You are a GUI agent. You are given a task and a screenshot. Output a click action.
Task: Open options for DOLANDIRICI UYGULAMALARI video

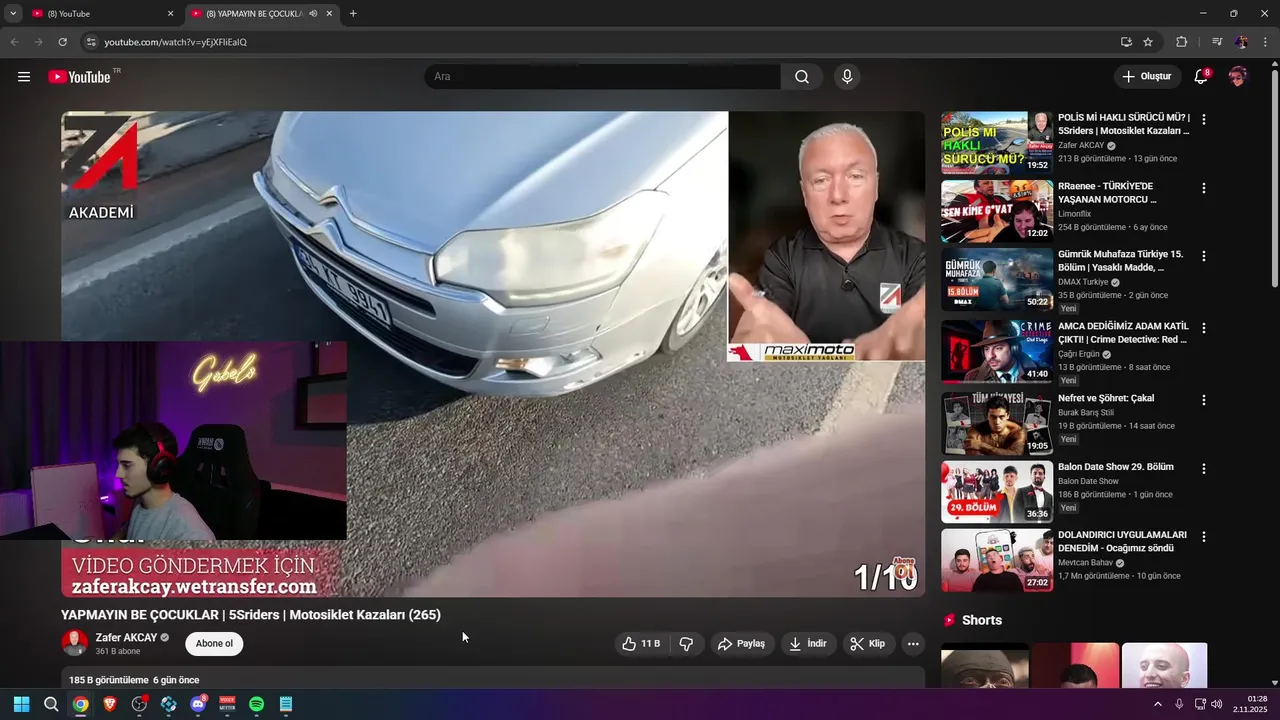(1204, 537)
